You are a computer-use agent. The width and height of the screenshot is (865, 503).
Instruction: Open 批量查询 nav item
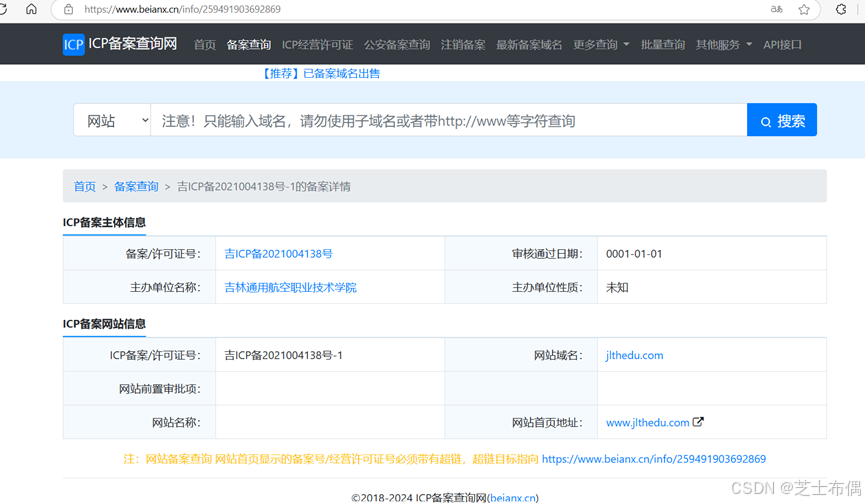[663, 45]
